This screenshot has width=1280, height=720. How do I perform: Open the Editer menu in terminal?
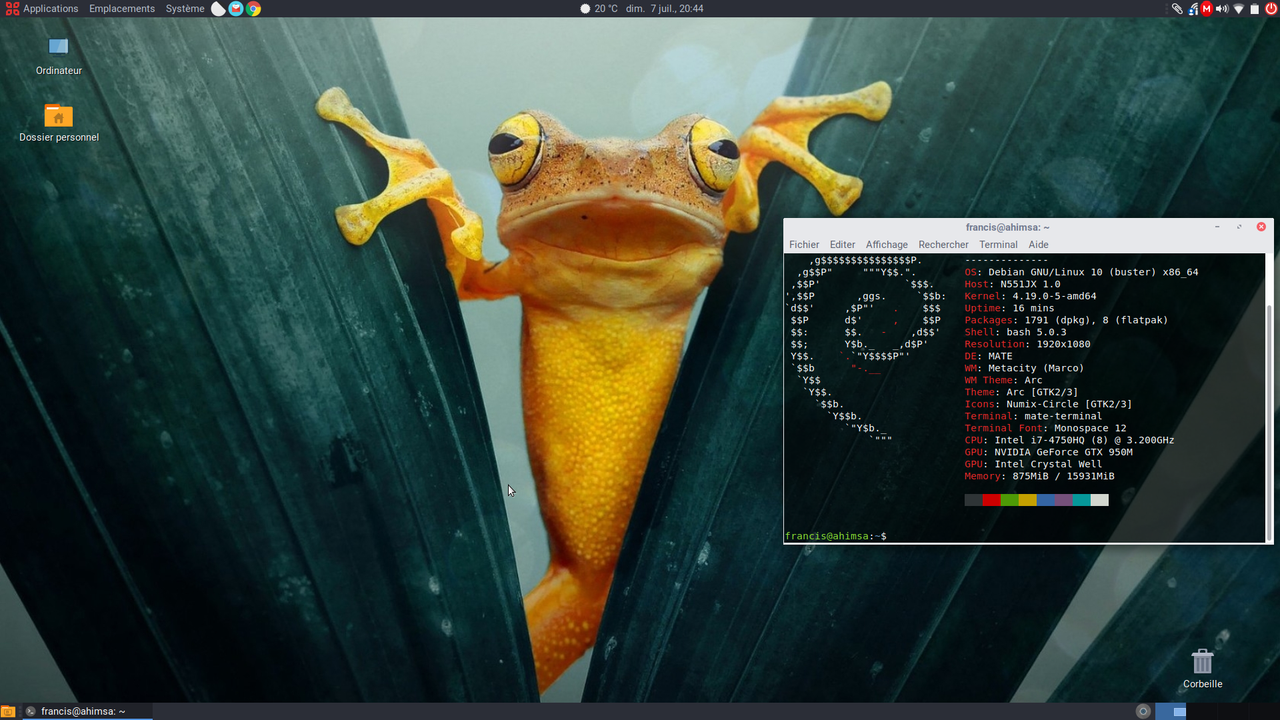point(843,244)
